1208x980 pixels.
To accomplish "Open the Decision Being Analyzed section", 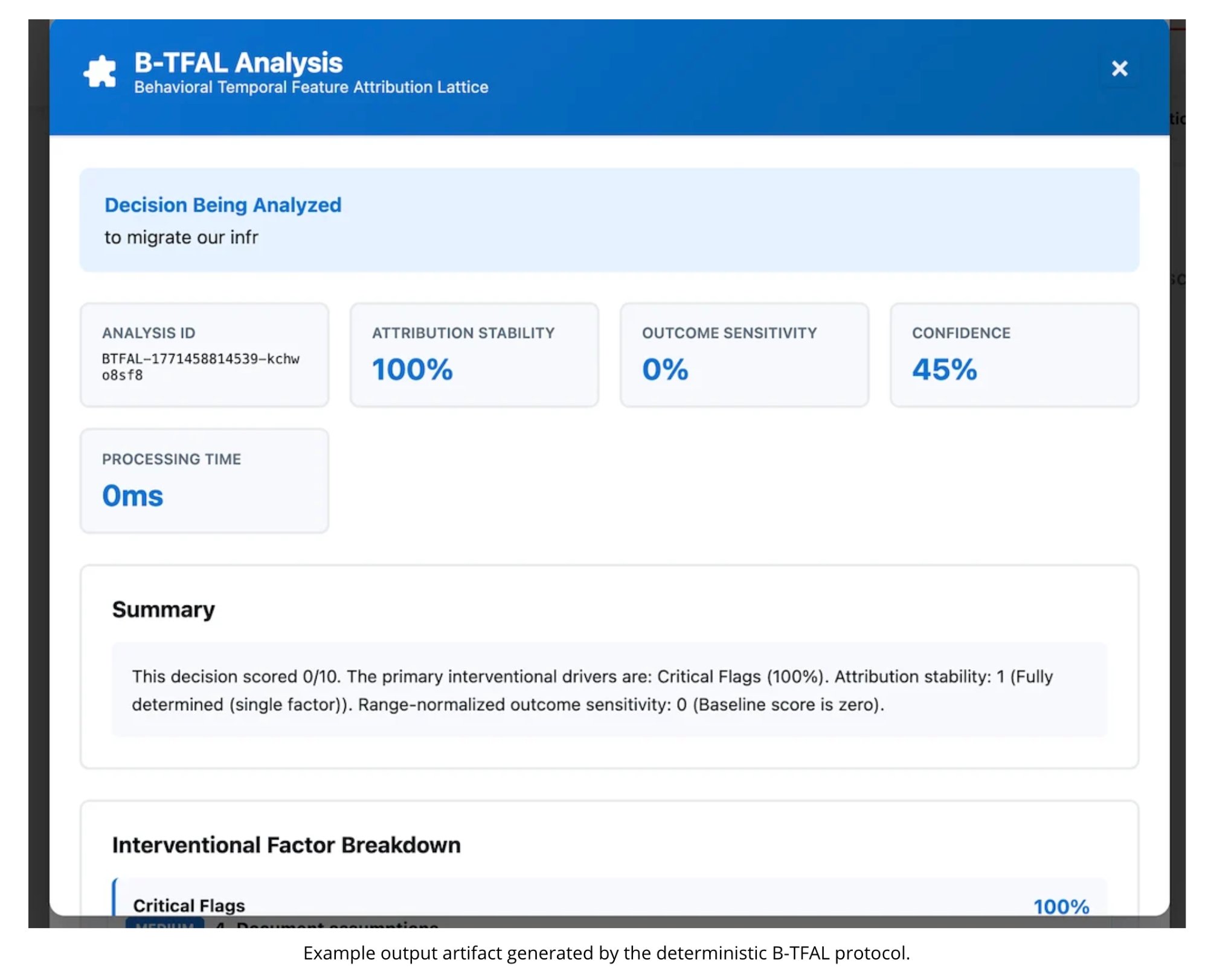I will [223, 205].
